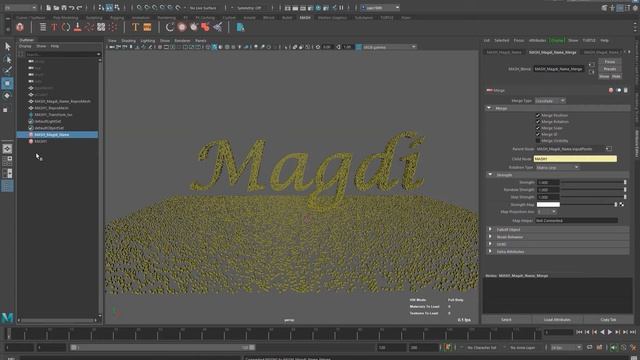Screen dimensions: 640x360
Task: Click the yellow Child Node input field
Action: pyautogui.click(x=575, y=159)
